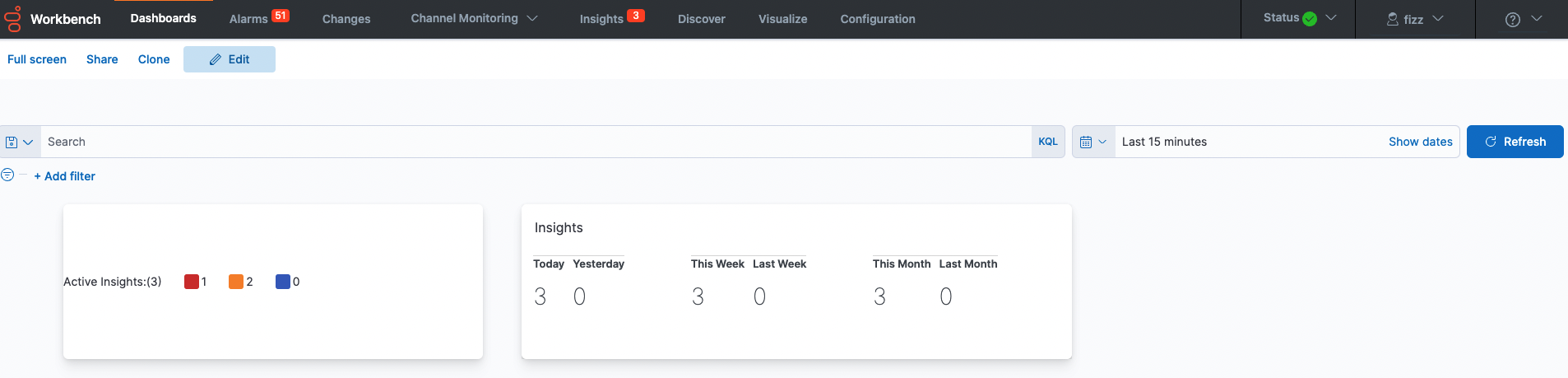Expand the Status dropdown chevron
This screenshot has width=1568, height=378.
point(1331,17)
